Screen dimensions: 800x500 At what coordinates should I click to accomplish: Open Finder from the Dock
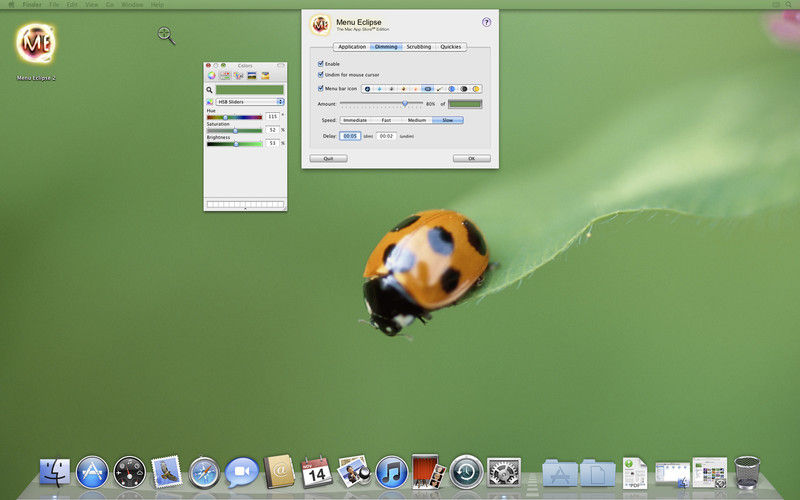click(x=55, y=472)
